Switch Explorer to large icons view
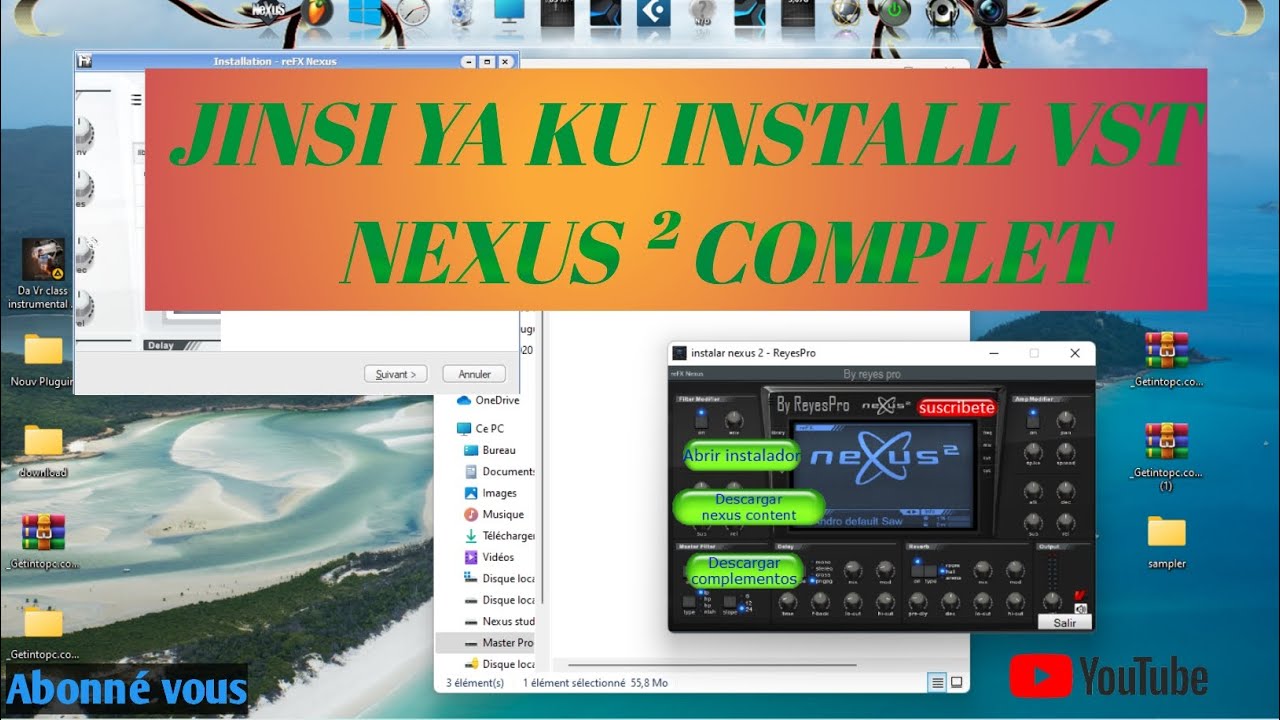The width and height of the screenshot is (1280, 720). pyautogui.click(x=956, y=683)
